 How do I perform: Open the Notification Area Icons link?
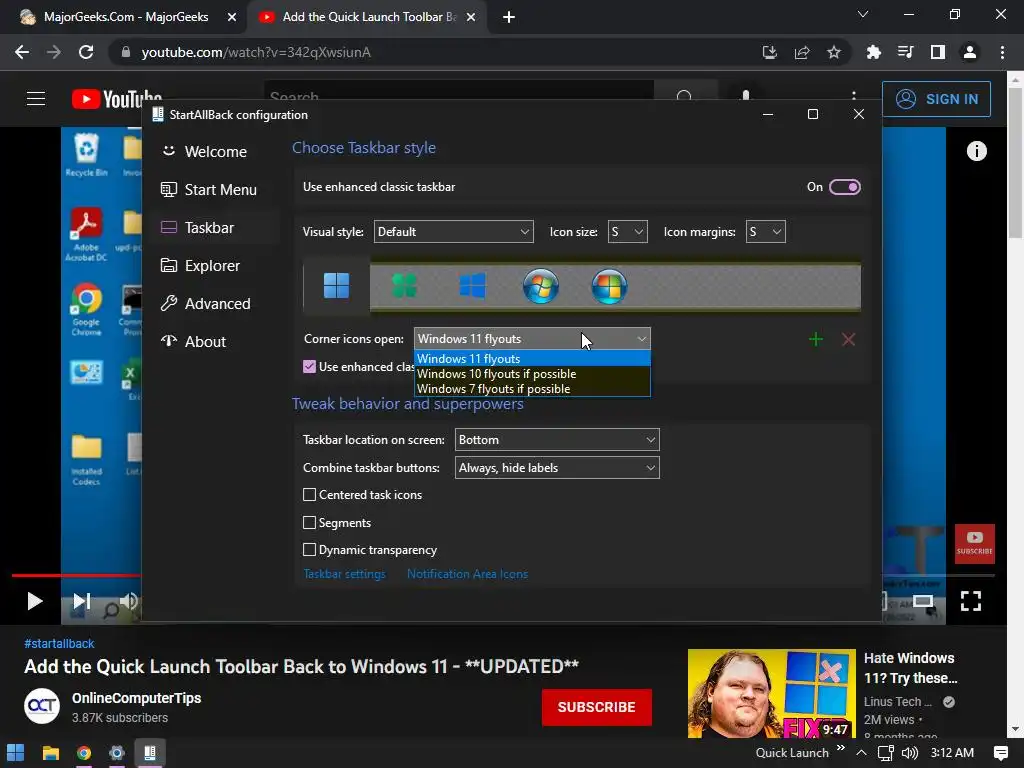[468, 574]
